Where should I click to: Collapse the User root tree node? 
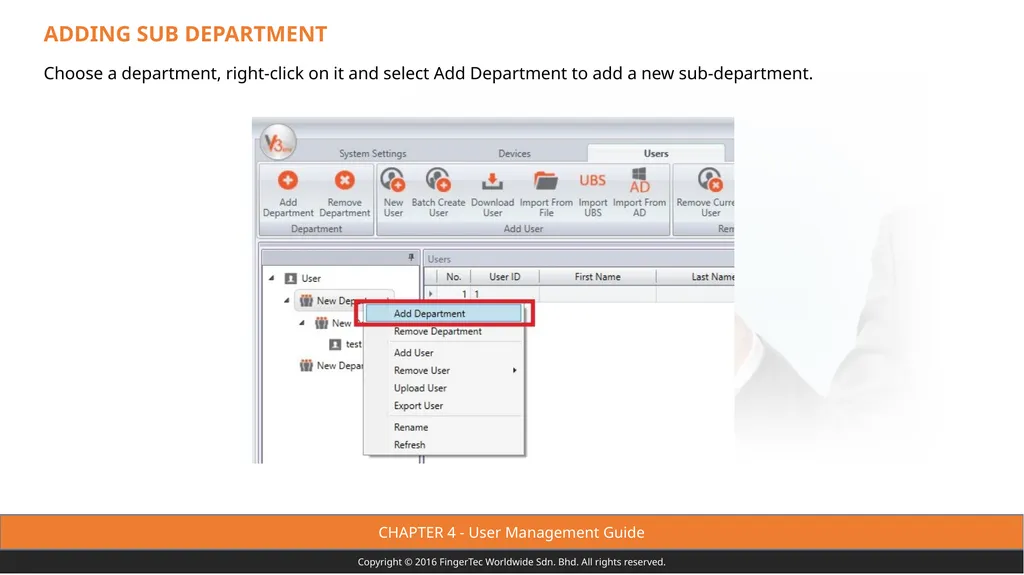click(272, 278)
